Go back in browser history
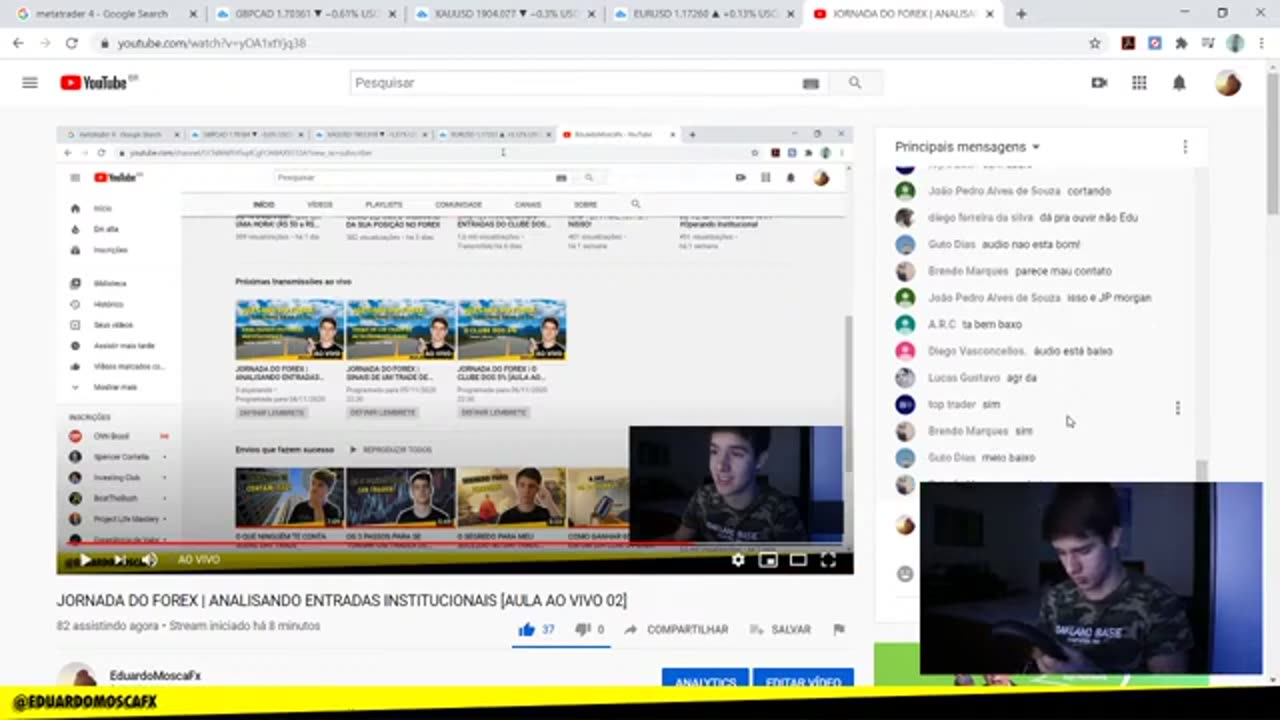1280x720 pixels. pos(18,43)
